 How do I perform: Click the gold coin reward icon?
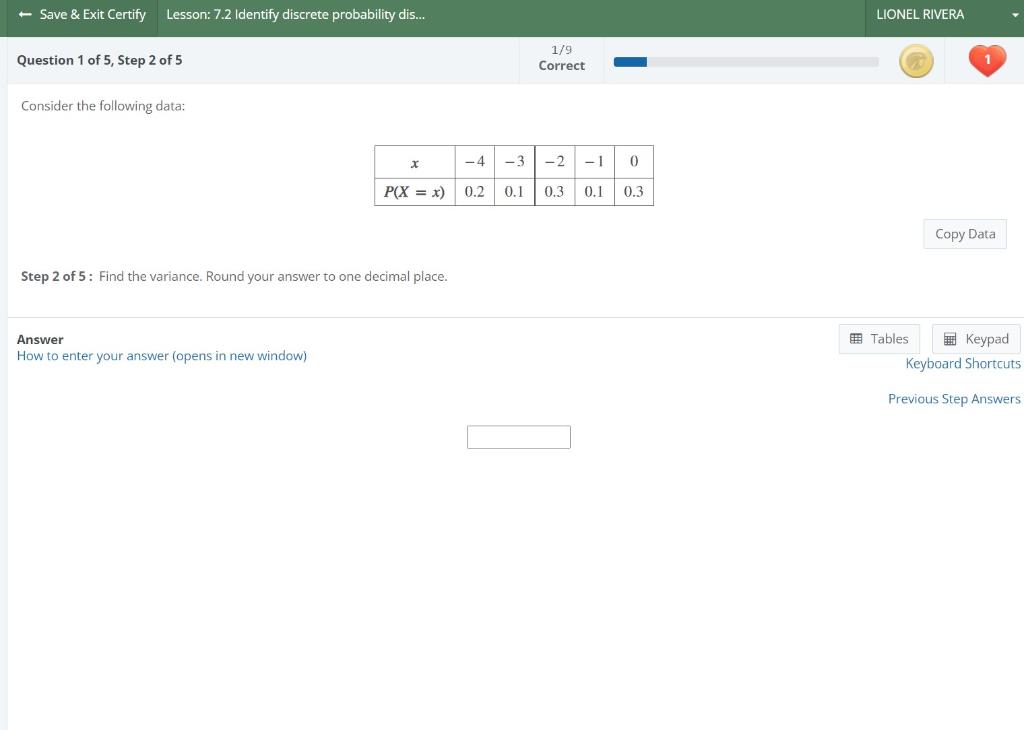tap(916, 60)
